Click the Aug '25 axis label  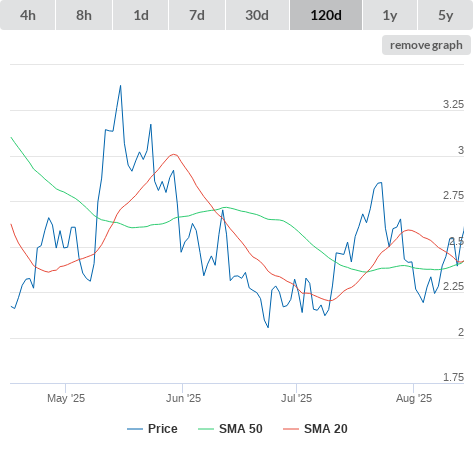point(414,398)
